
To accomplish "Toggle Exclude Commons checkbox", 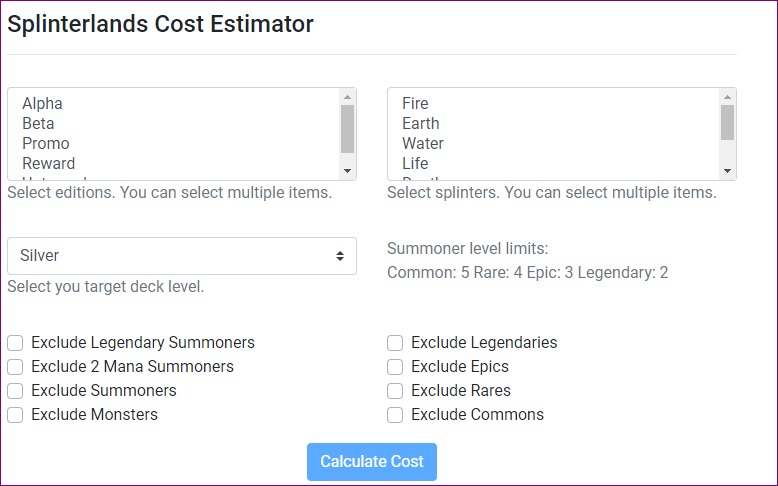I will (395, 415).
